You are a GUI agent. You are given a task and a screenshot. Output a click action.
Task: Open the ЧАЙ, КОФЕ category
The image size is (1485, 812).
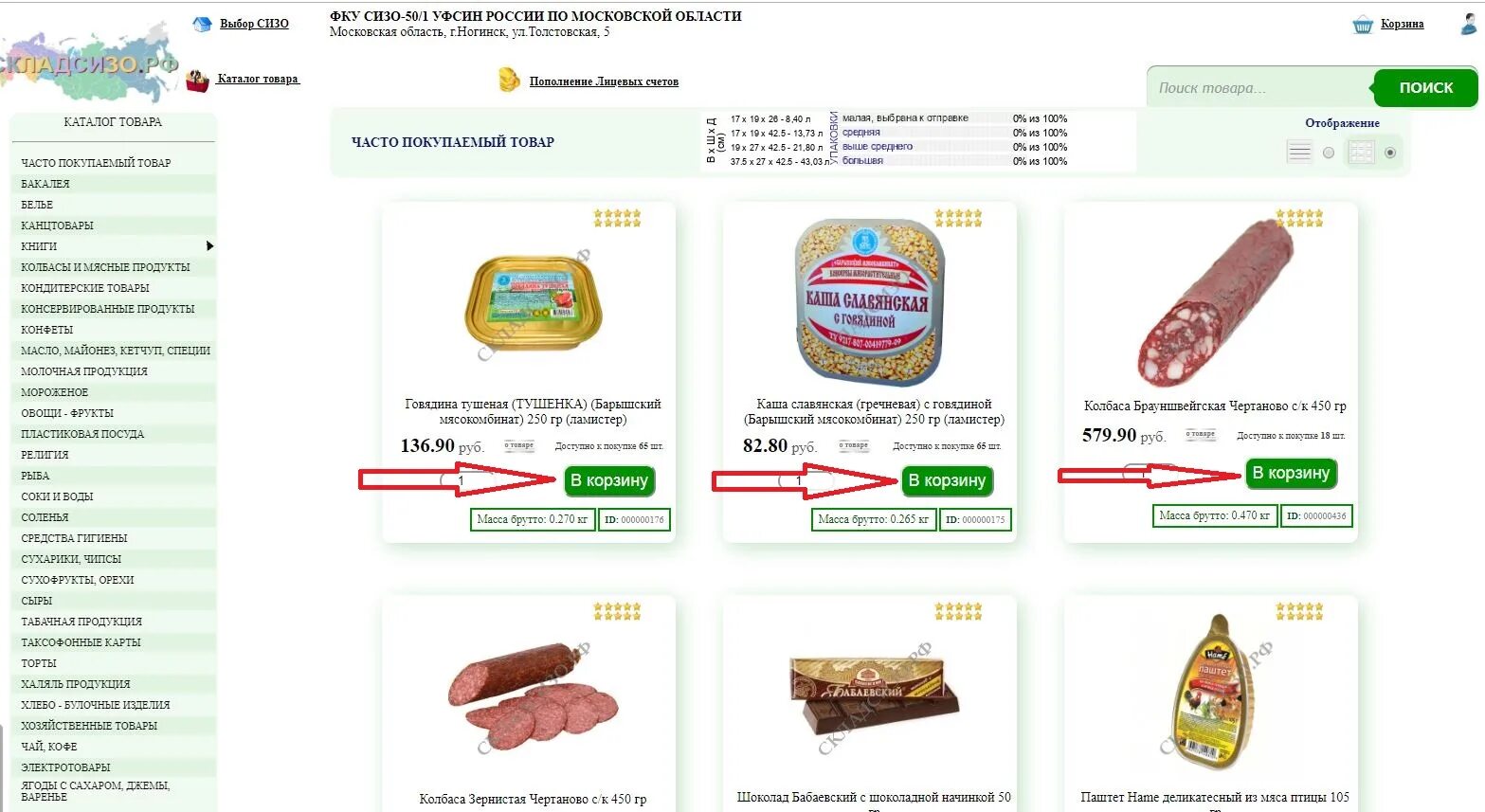(x=49, y=747)
